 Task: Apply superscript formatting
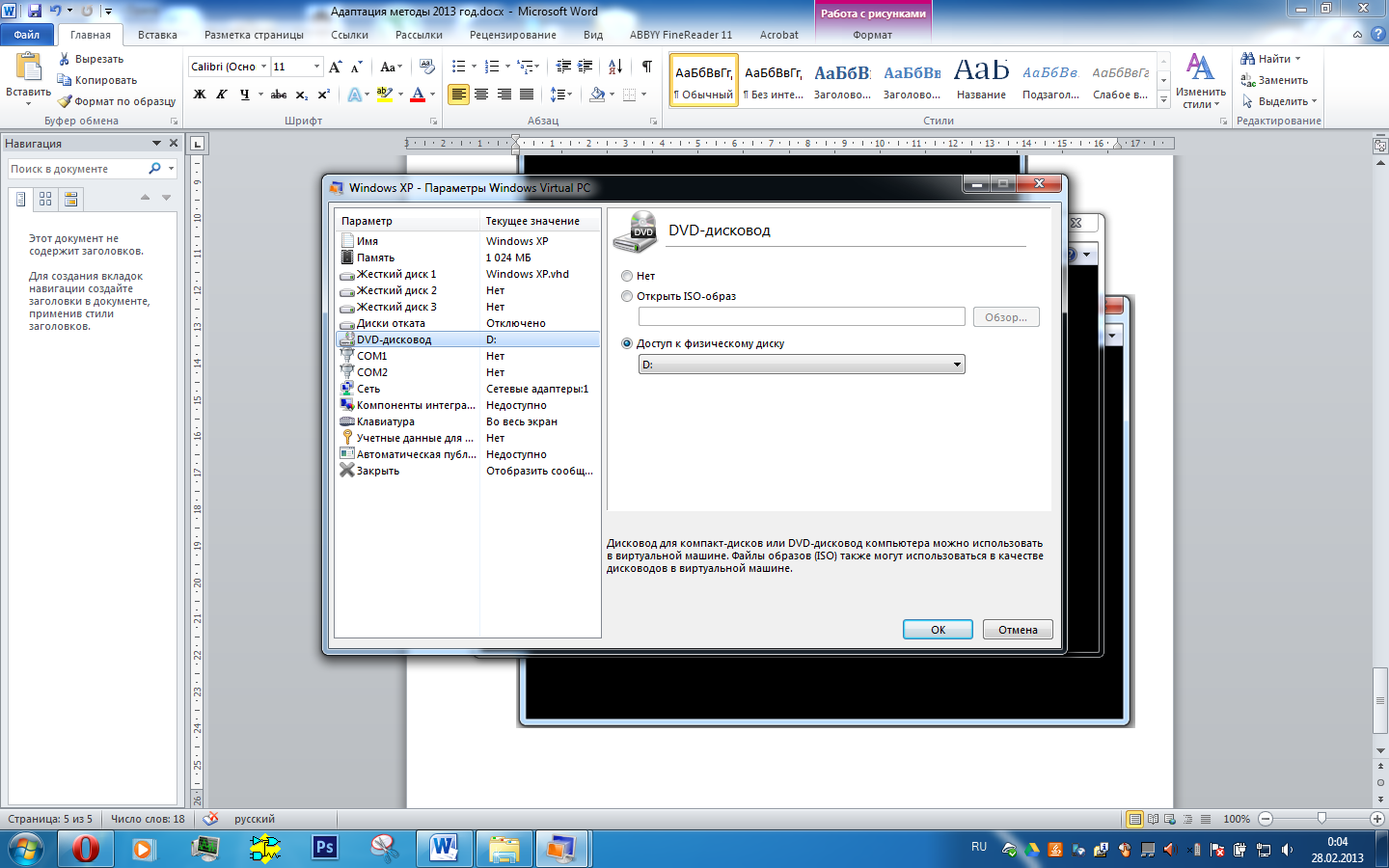(x=323, y=95)
